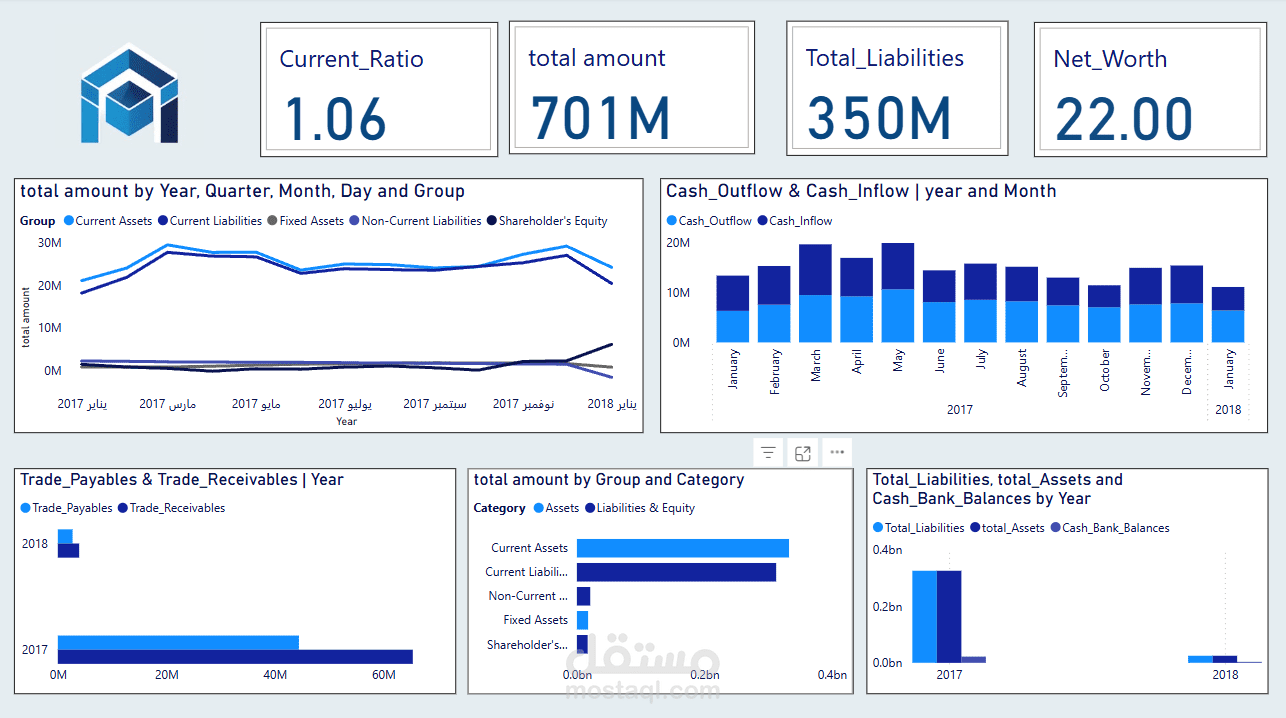Viewport: 1286px width, 718px height.
Task: Click the filter icon above the bar chart
Action: click(x=768, y=453)
